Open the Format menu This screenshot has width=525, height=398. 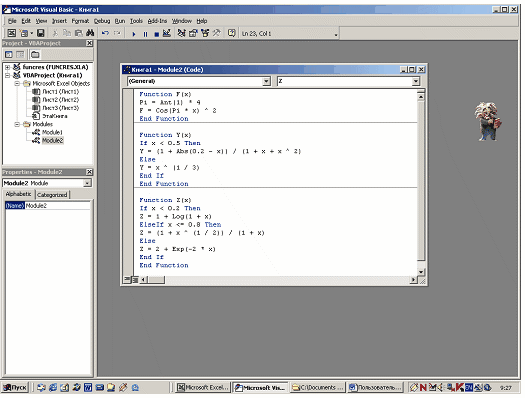80,21
